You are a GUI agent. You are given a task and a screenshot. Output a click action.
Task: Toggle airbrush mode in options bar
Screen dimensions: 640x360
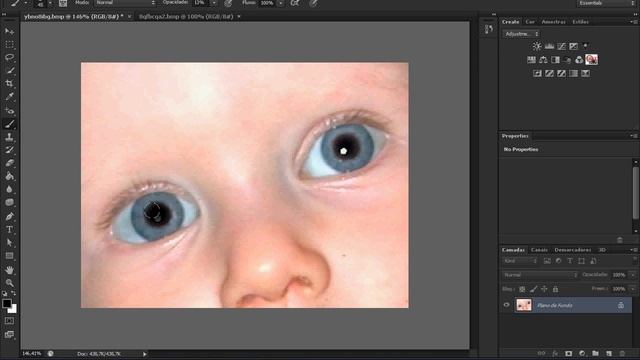tap(295, 3)
